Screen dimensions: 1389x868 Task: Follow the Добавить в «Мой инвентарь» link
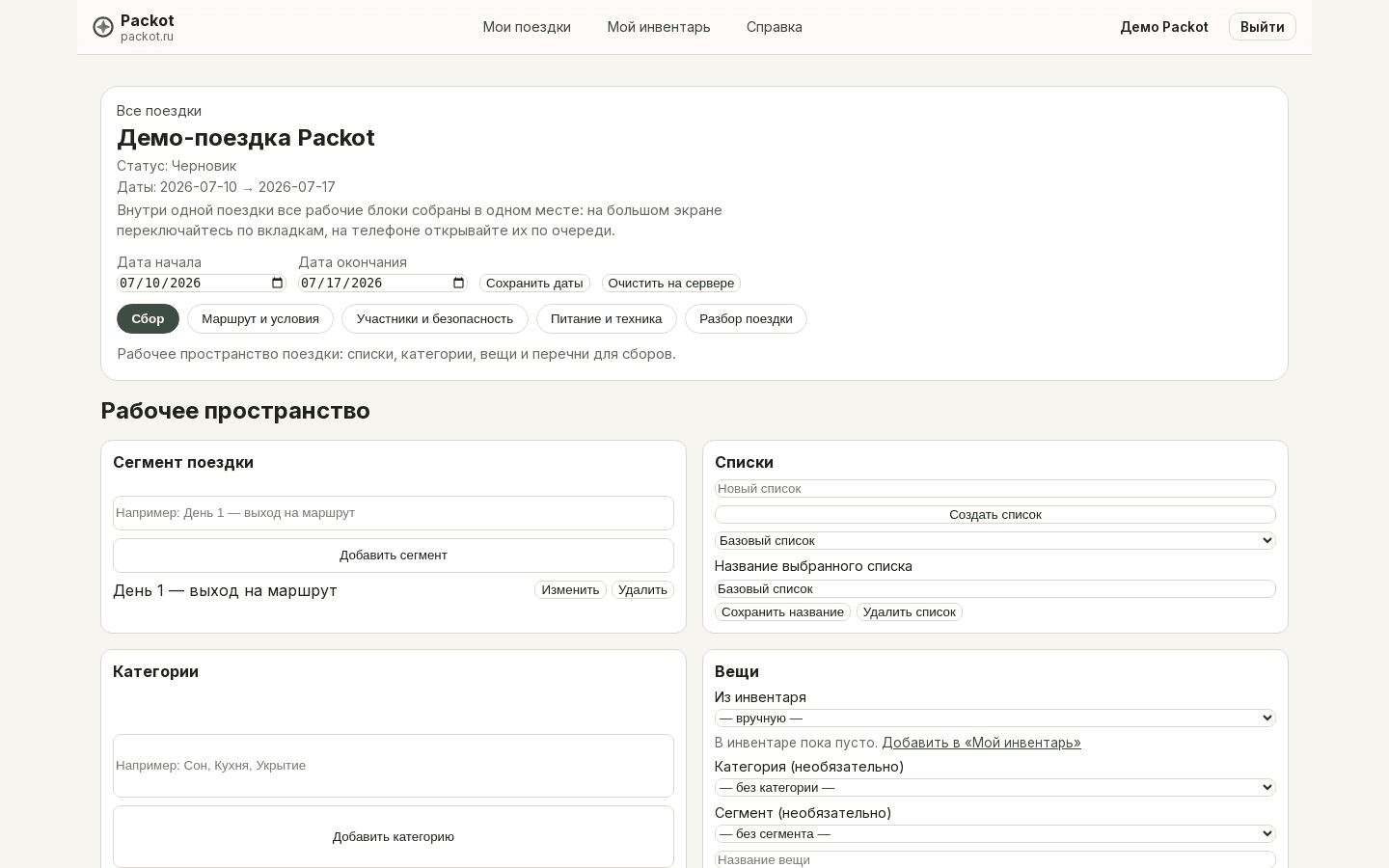tap(981, 743)
